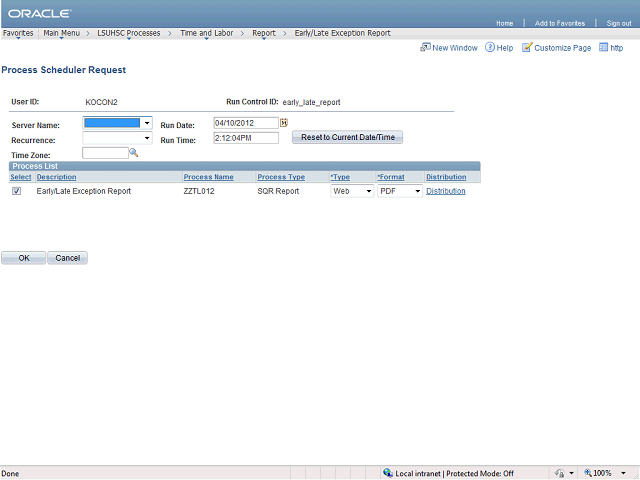Click the Cancel button

(67, 258)
